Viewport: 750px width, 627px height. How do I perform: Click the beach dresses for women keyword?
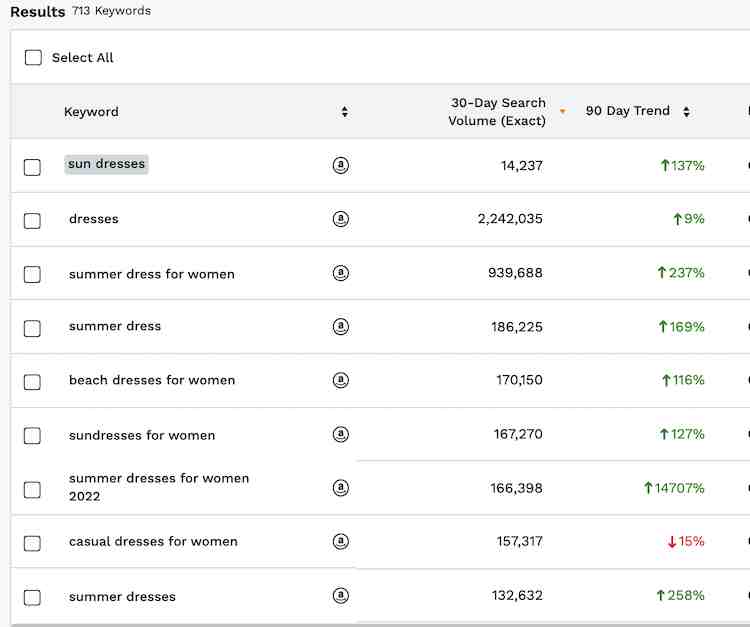click(x=152, y=380)
